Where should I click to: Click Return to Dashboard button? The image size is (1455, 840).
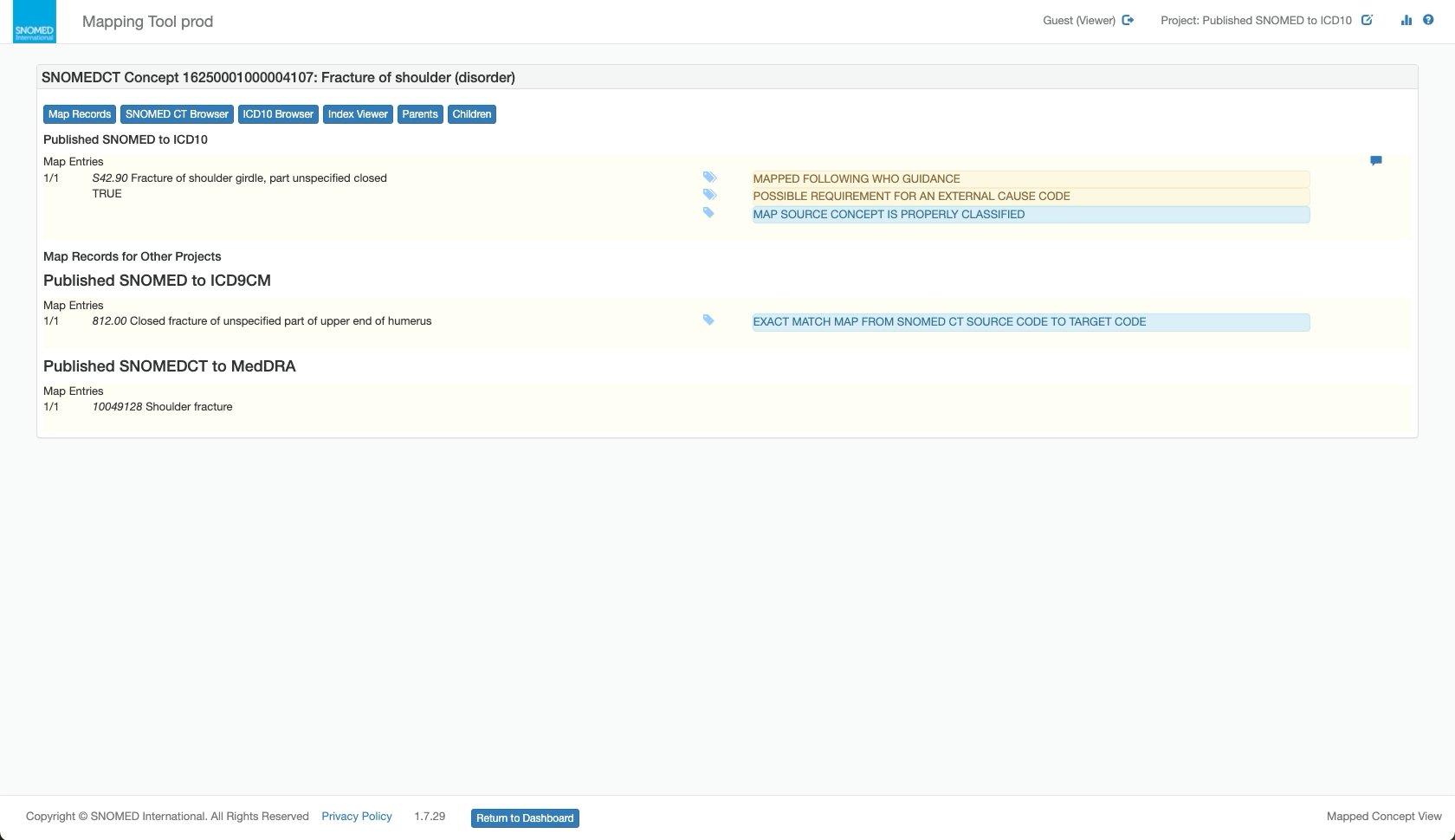[x=525, y=818]
